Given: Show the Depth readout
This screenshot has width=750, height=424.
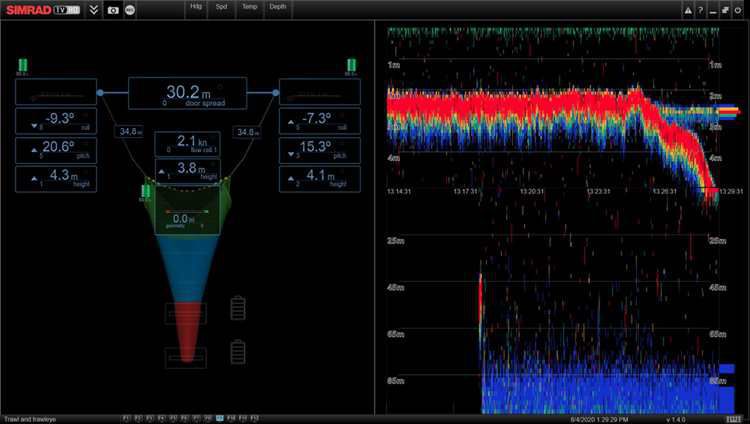Looking at the screenshot, I should coord(277,7).
